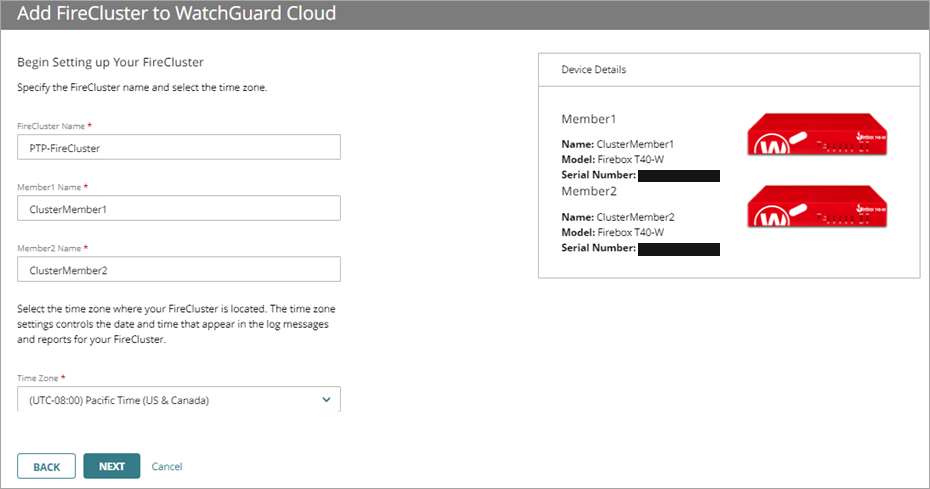Click Member1 Serial Number label

598,175
